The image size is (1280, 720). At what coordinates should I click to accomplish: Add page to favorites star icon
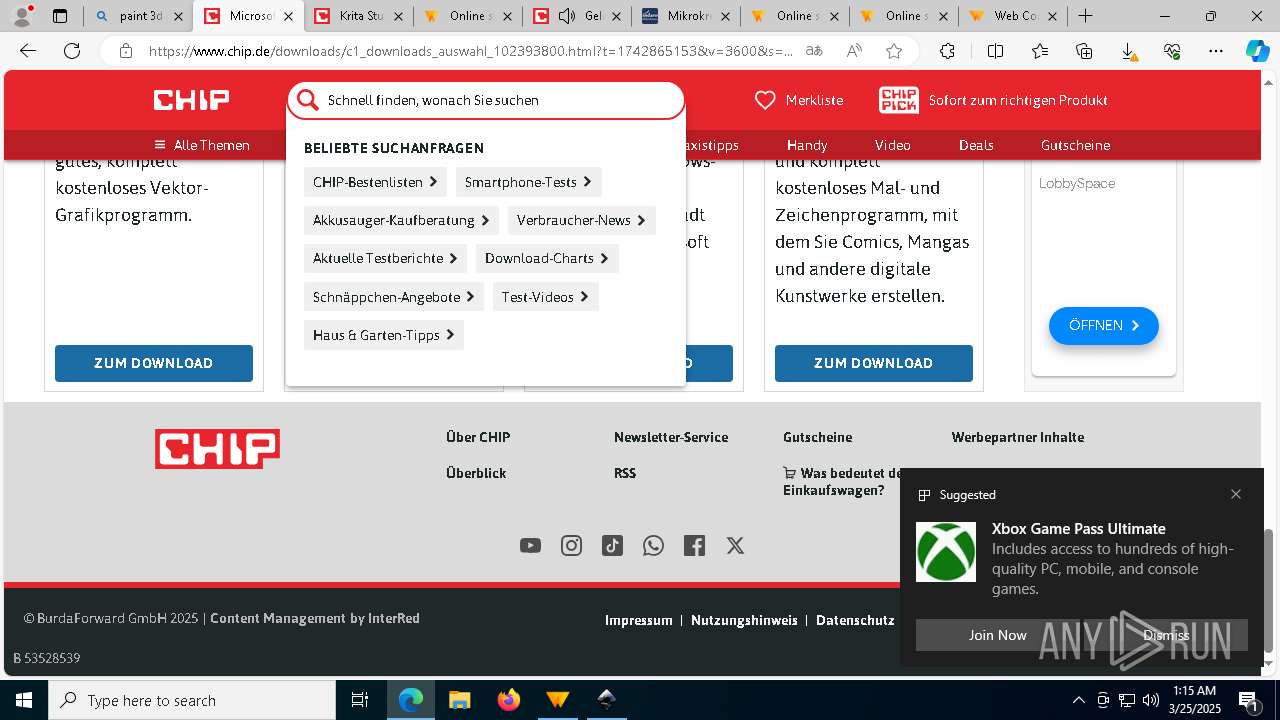(x=894, y=51)
